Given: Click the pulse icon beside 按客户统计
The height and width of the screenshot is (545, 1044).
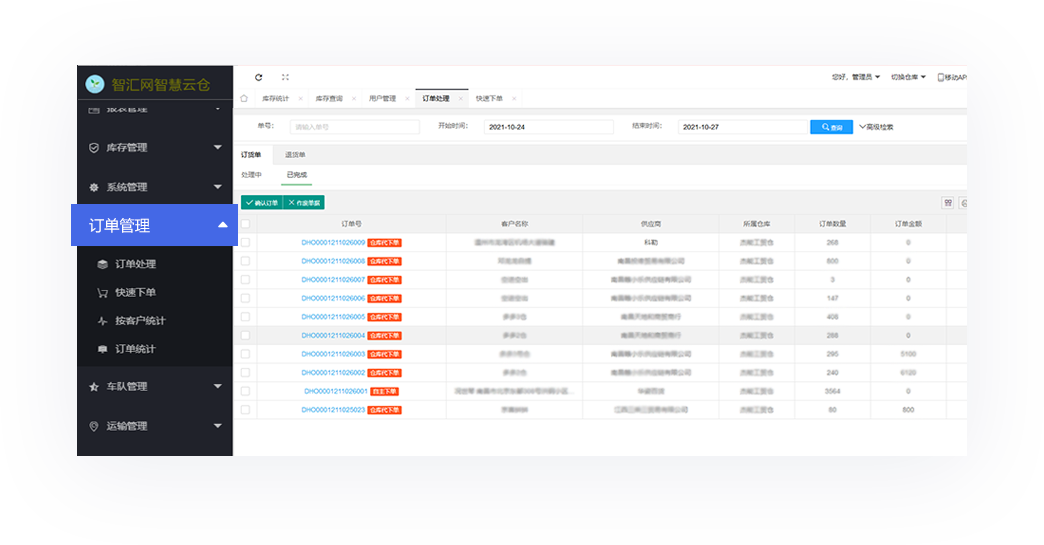Looking at the screenshot, I should (102, 321).
